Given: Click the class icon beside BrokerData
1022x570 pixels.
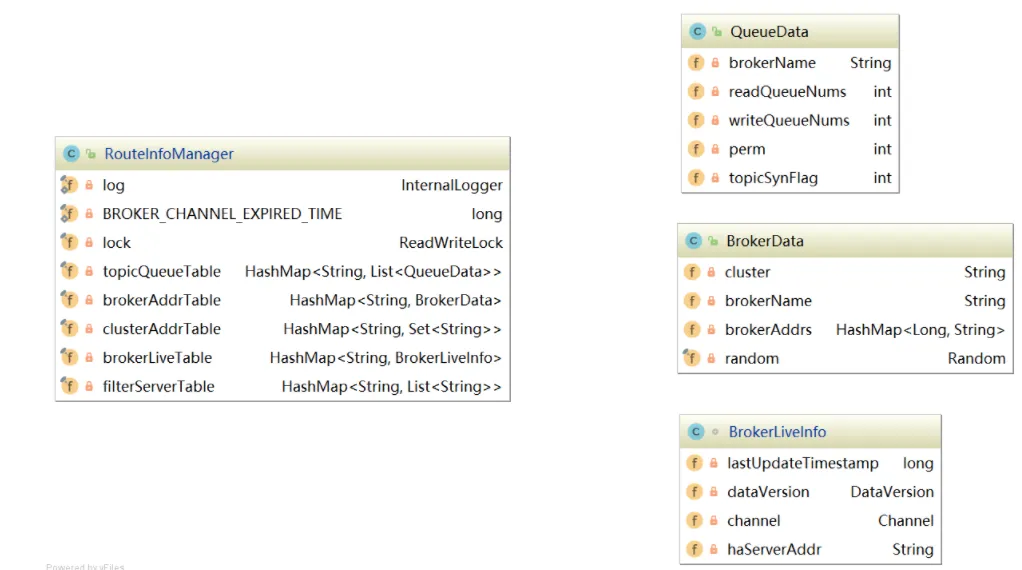Looking at the screenshot, I should click(693, 241).
